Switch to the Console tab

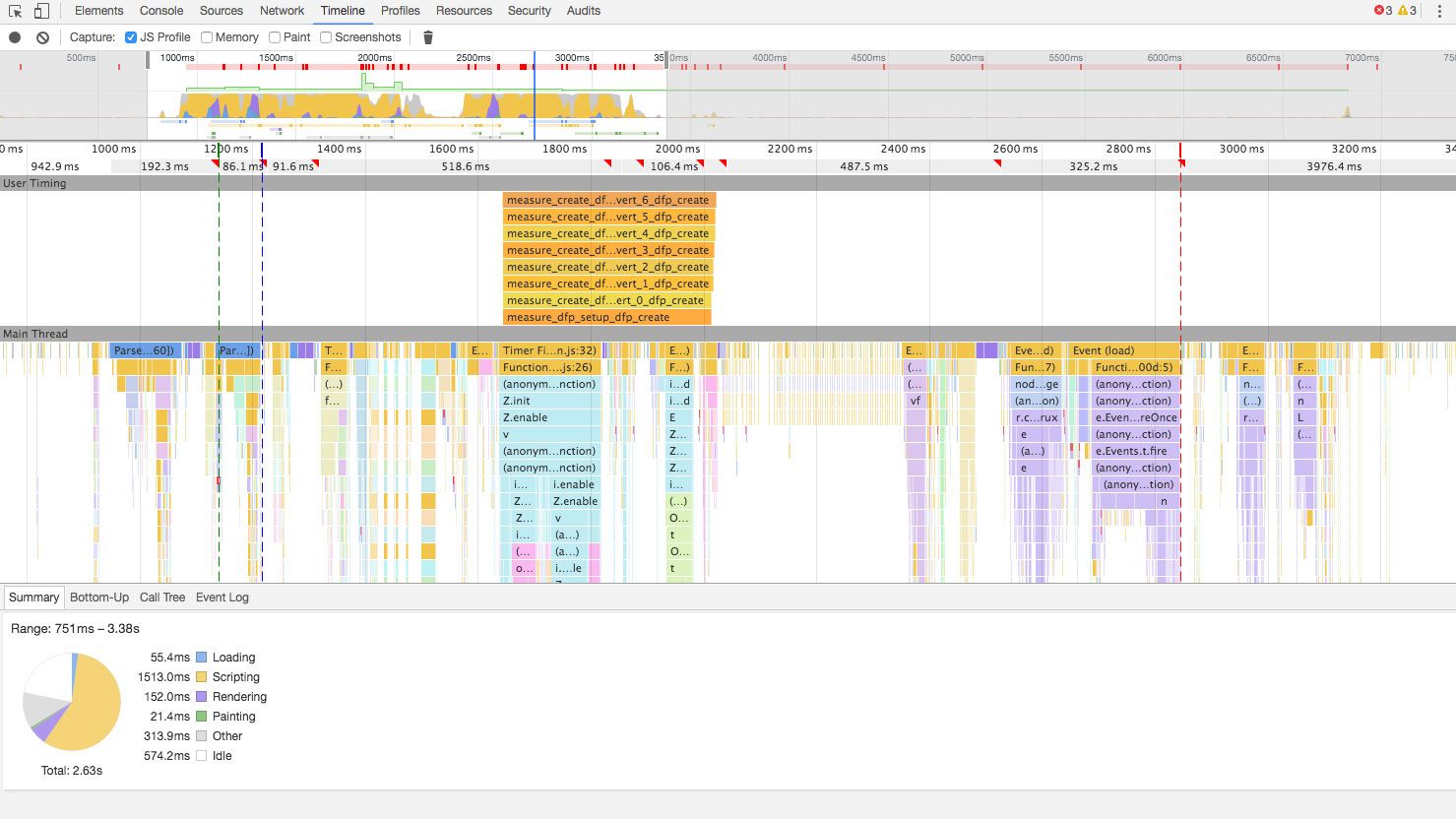161,11
